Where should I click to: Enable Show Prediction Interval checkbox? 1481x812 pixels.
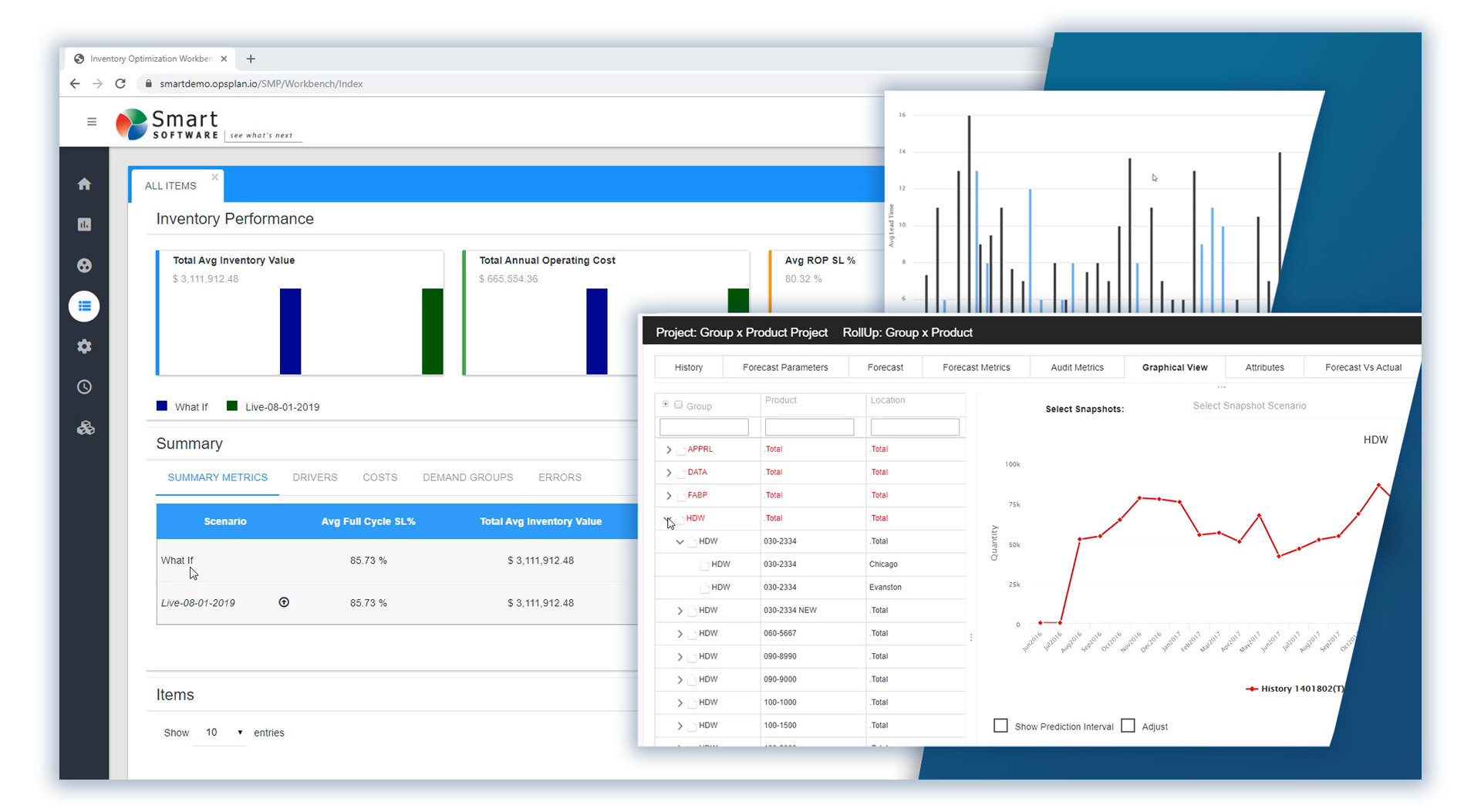tap(1000, 726)
